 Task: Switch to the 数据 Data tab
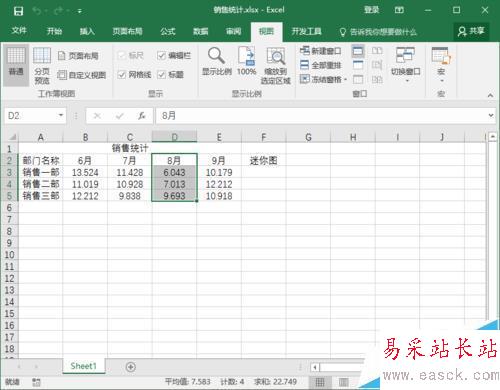tap(201, 31)
